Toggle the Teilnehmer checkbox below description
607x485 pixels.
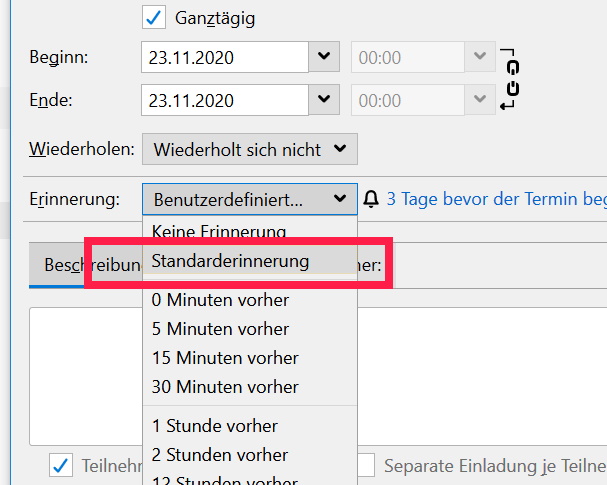click(62, 465)
